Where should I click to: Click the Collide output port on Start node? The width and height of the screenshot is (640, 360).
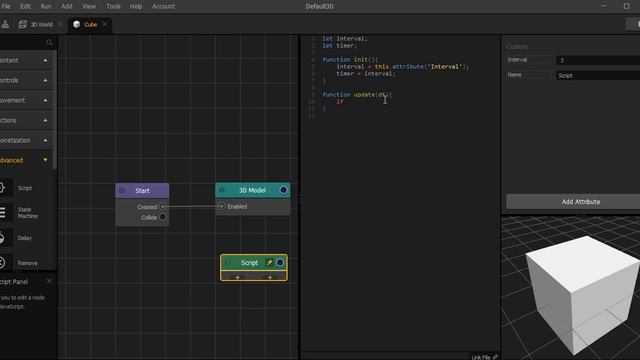tap(163, 217)
